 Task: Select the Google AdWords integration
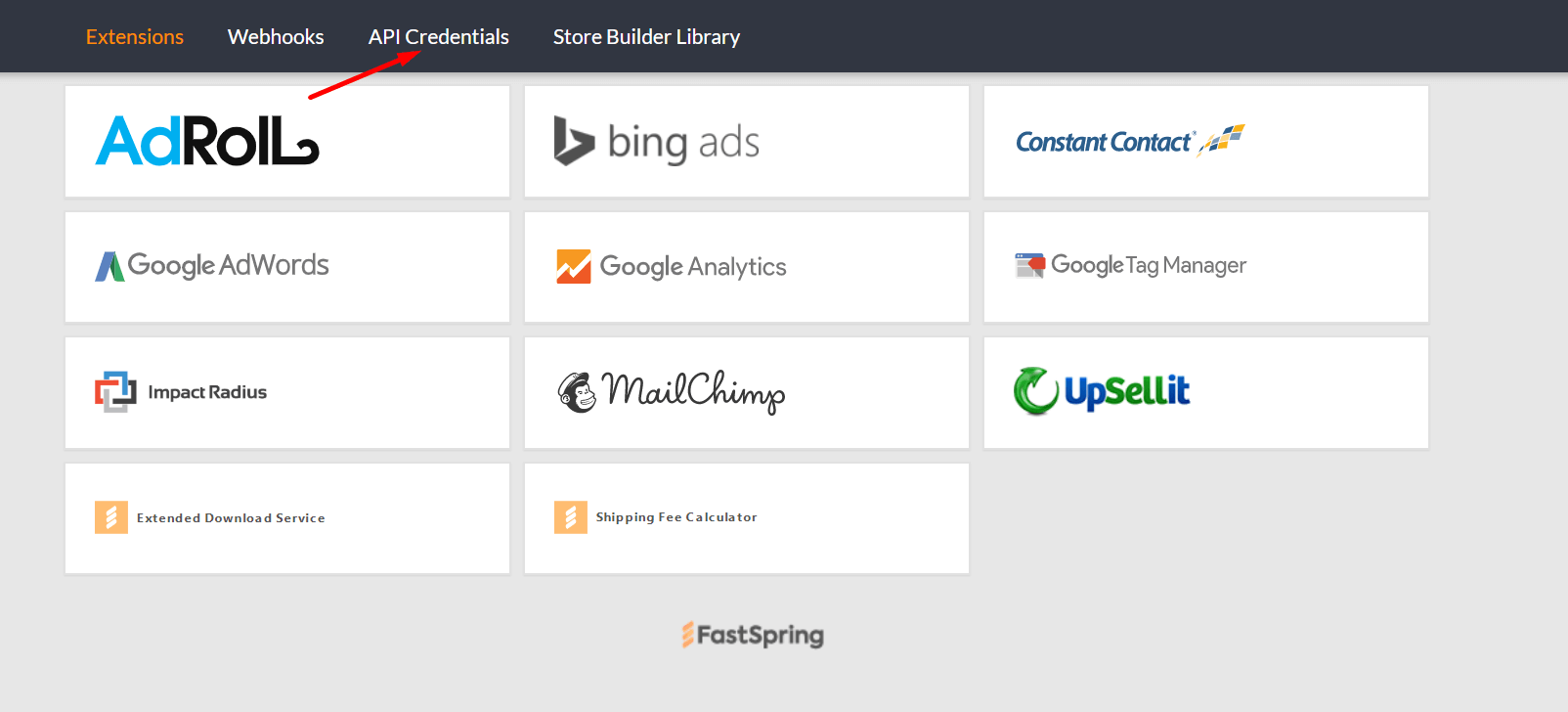tap(286, 266)
